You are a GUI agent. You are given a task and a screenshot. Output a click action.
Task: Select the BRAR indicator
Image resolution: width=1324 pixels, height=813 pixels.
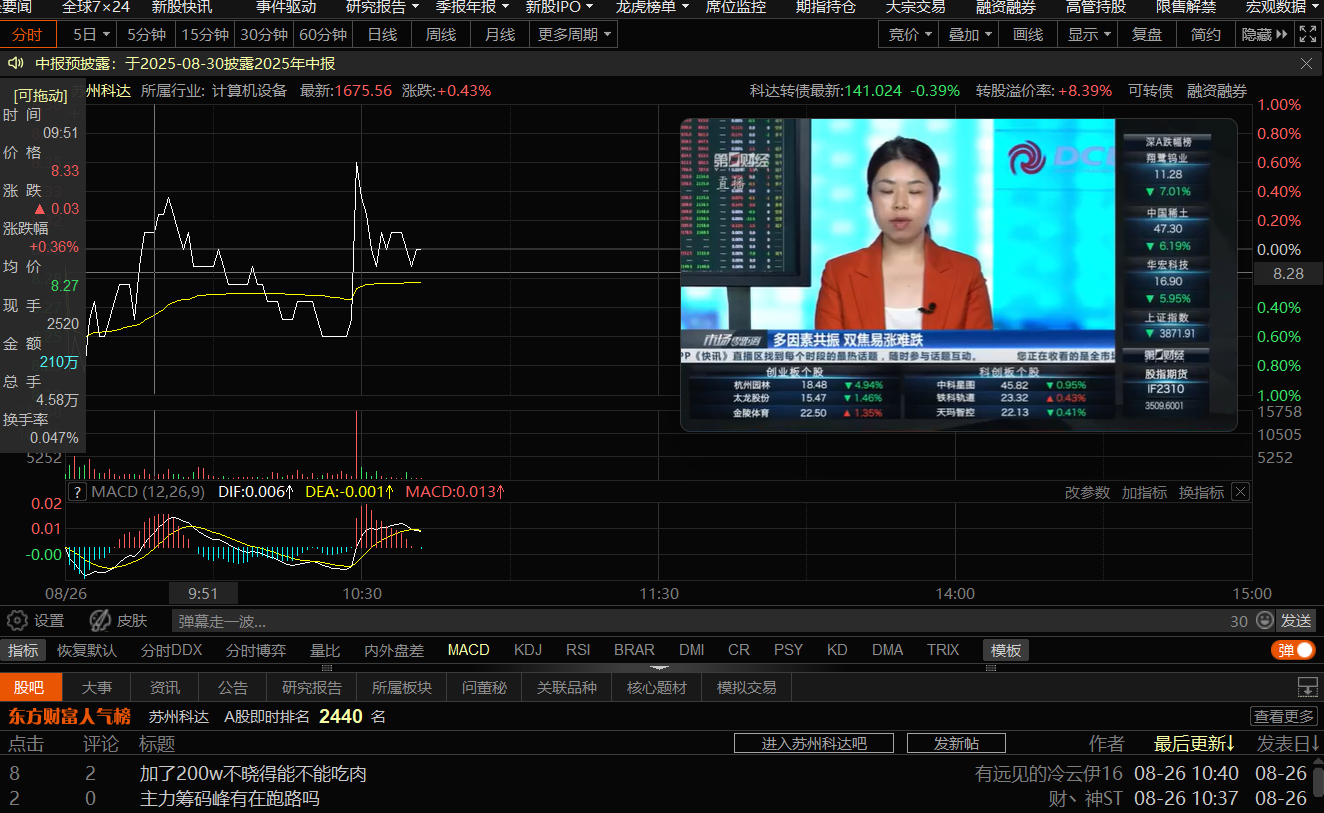pos(634,650)
